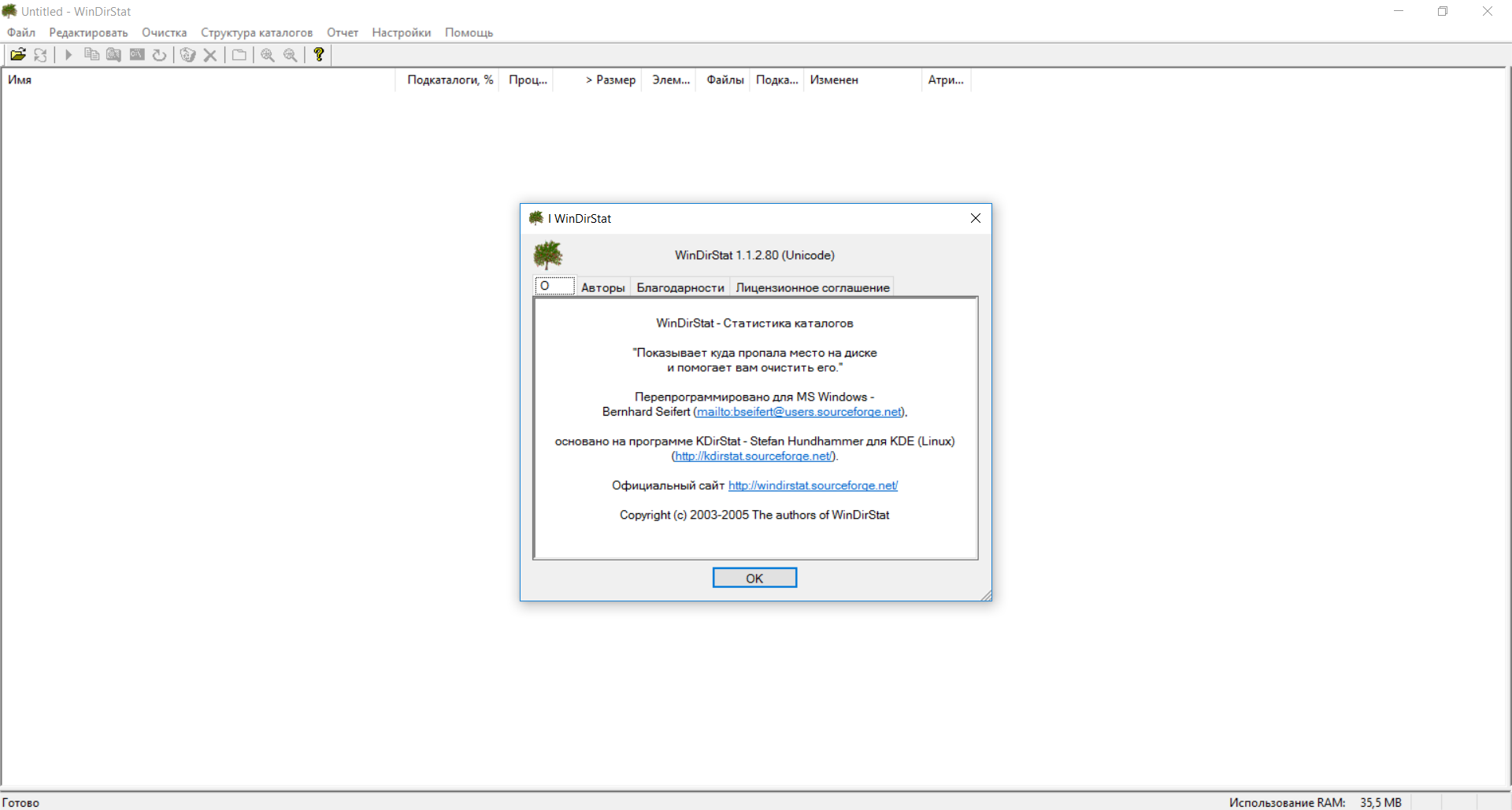Sort by the Имя column header
This screenshot has width=1512, height=810.
[x=199, y=80]
